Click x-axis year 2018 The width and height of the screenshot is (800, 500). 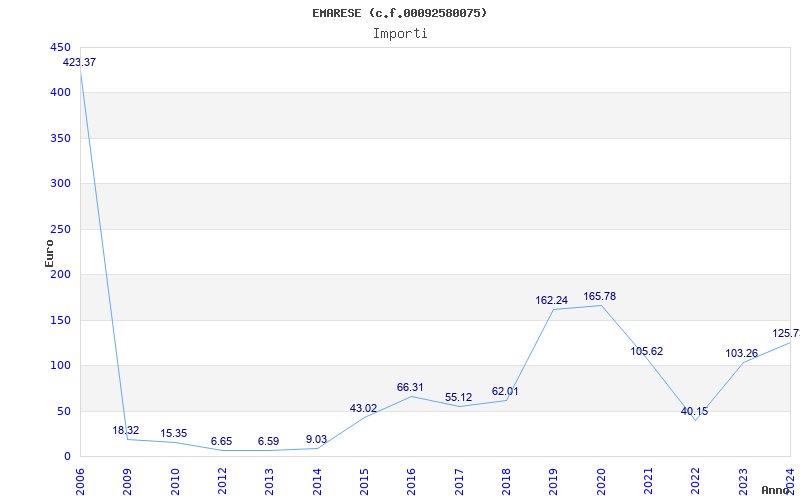pyautogui.click(x=506, y=482)
